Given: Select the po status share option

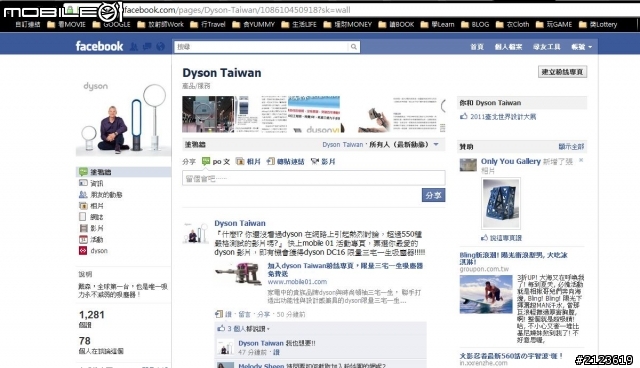Looking at the screenshot, I should (x=216, y=162).
